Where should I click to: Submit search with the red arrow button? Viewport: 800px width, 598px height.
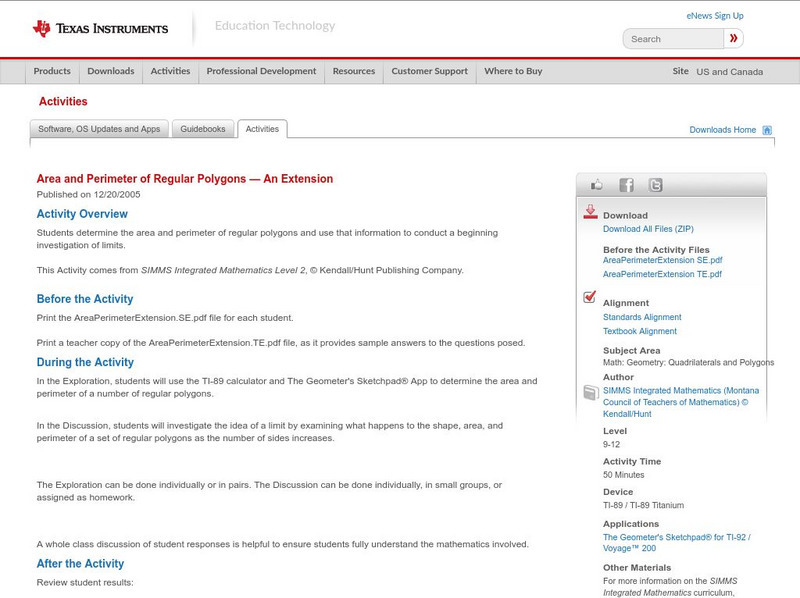click(x=733, y=39)
